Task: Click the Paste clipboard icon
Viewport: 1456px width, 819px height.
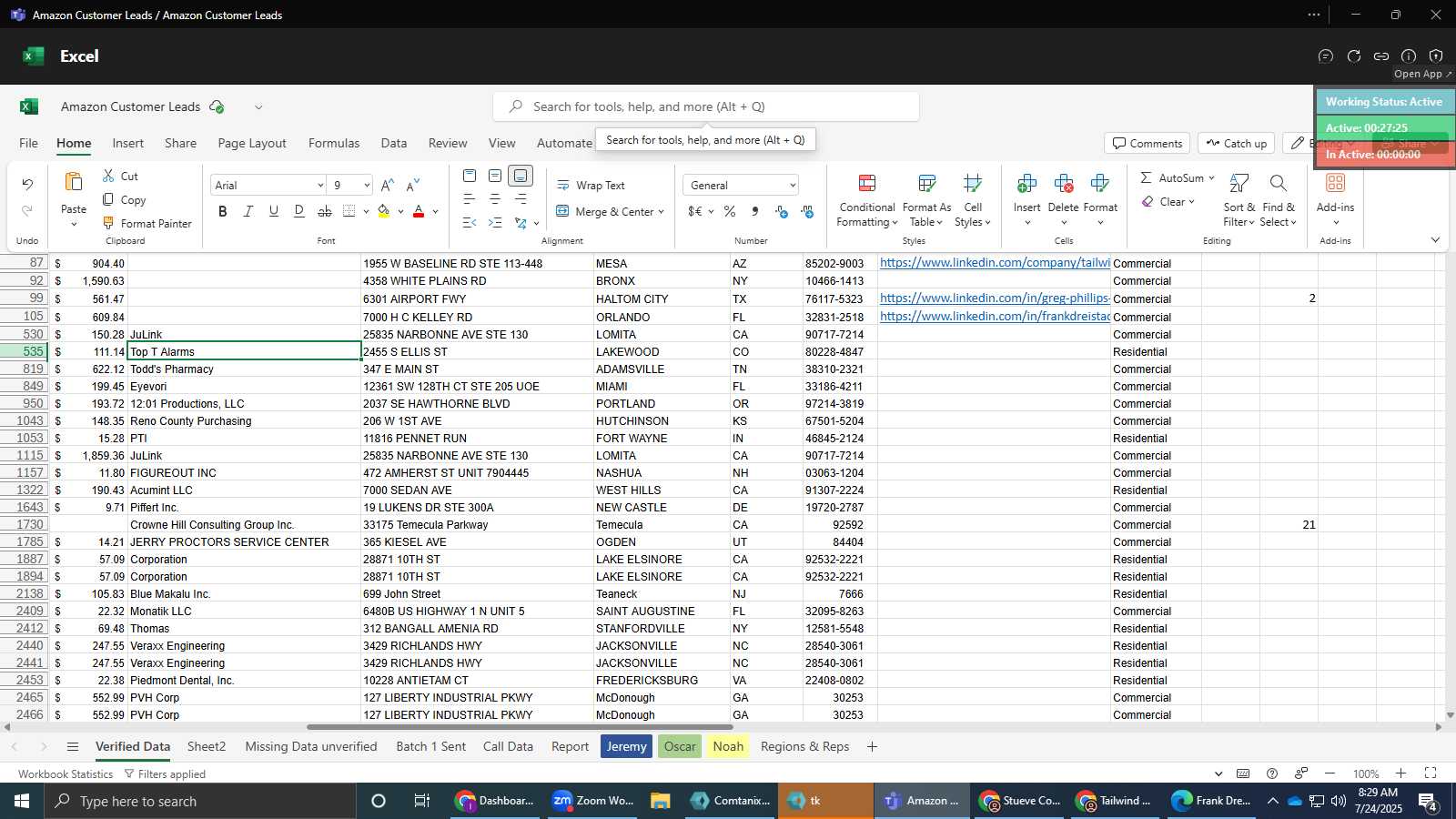Action: tap(74, 182)
